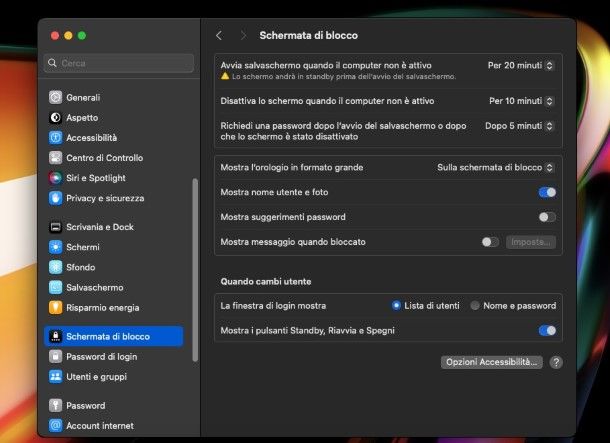Click the Sfondo wallpaper icon
This screenshot has width=610, height=443.
click(x=55, y=267)
